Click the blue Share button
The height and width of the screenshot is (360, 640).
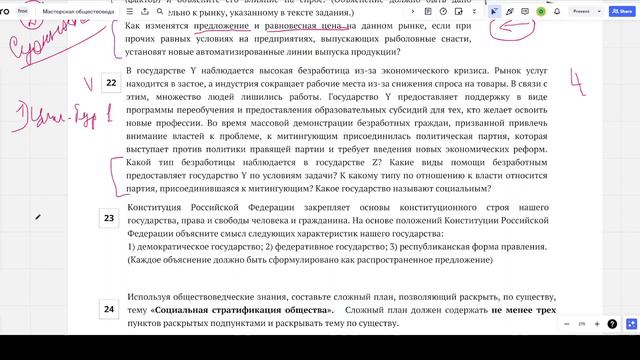[622, 11]
